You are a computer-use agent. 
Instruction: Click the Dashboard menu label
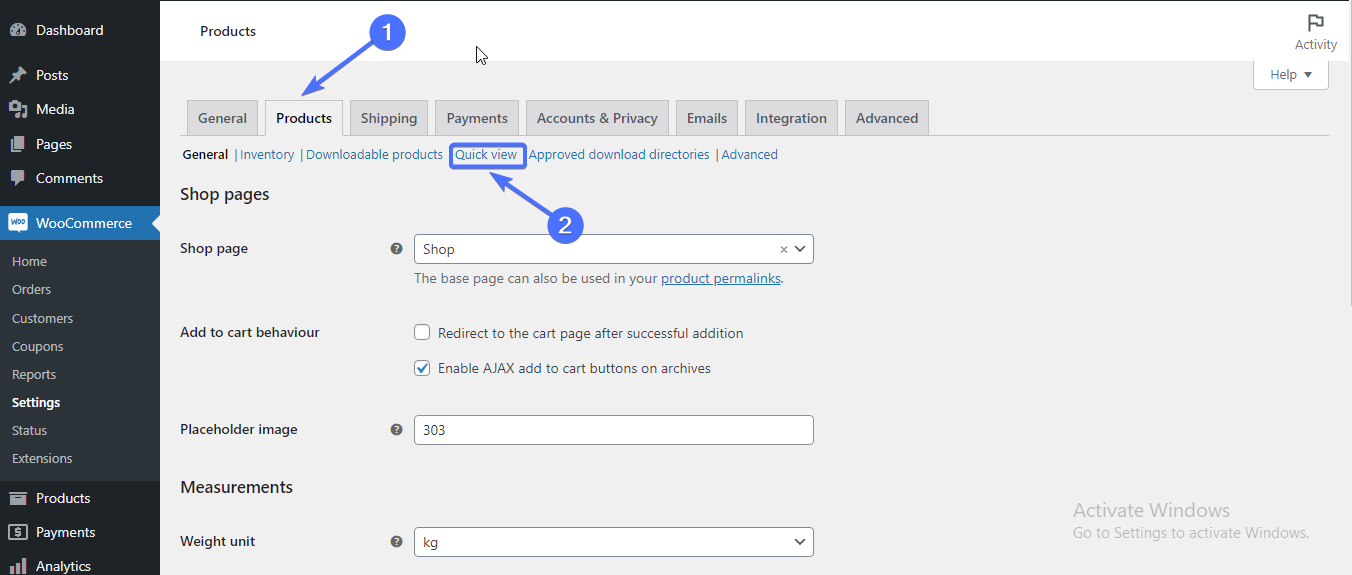tap(70, 30)
